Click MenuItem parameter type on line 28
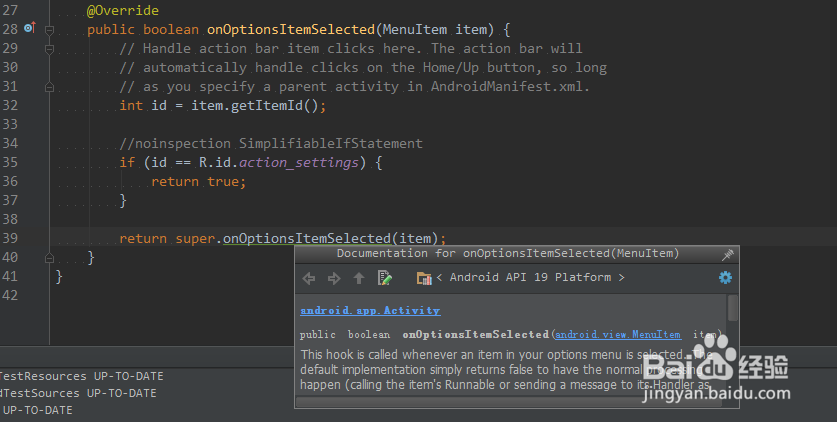Image resolution: width=837 pixels, height=422 pixels. (x=415, y=30)
